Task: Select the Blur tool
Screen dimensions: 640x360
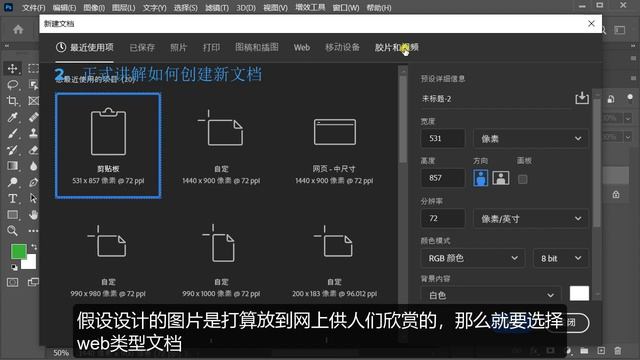Action: pyautogui.click(x=33, y=166)
